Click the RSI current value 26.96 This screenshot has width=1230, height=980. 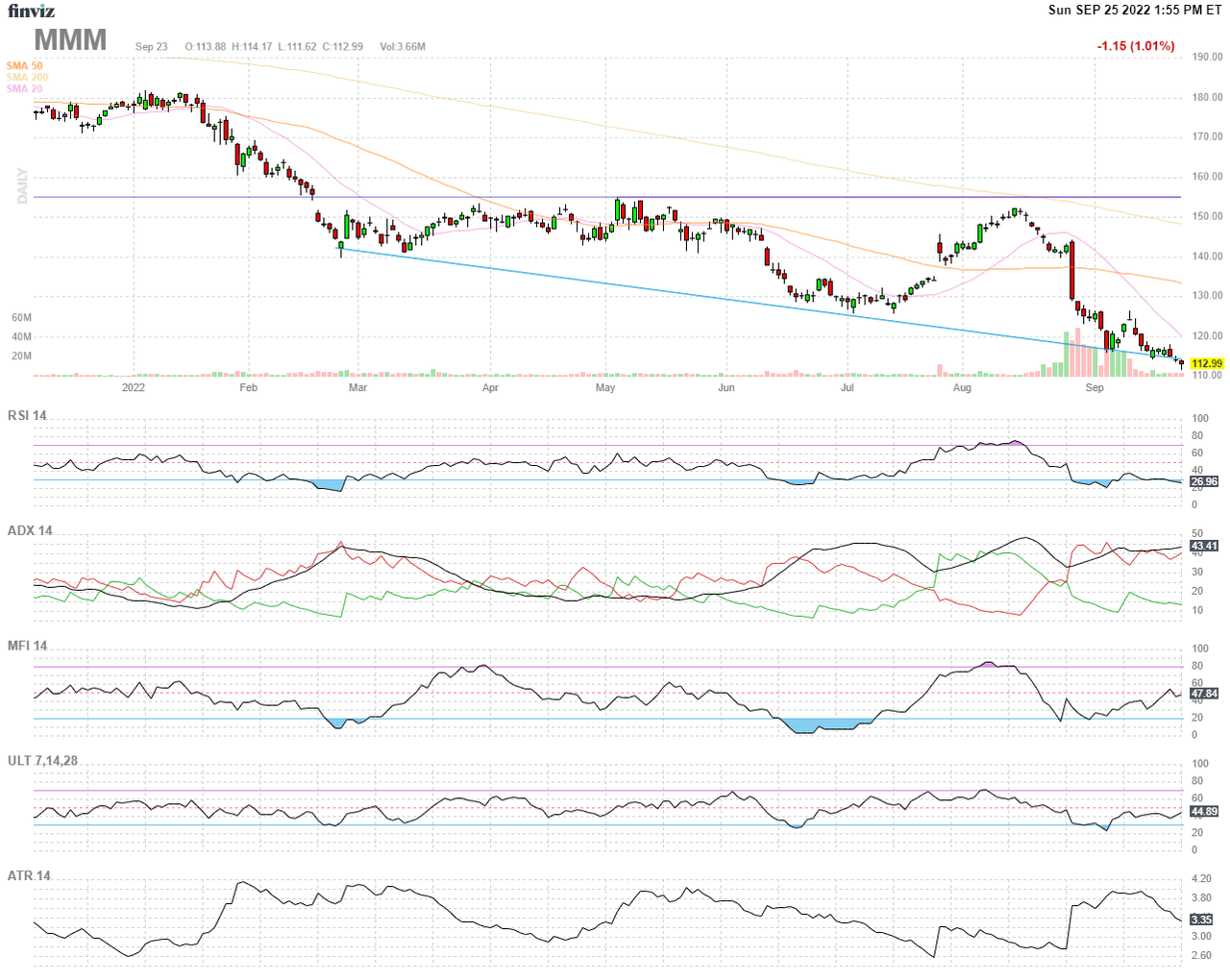[x=1204, y=481]
